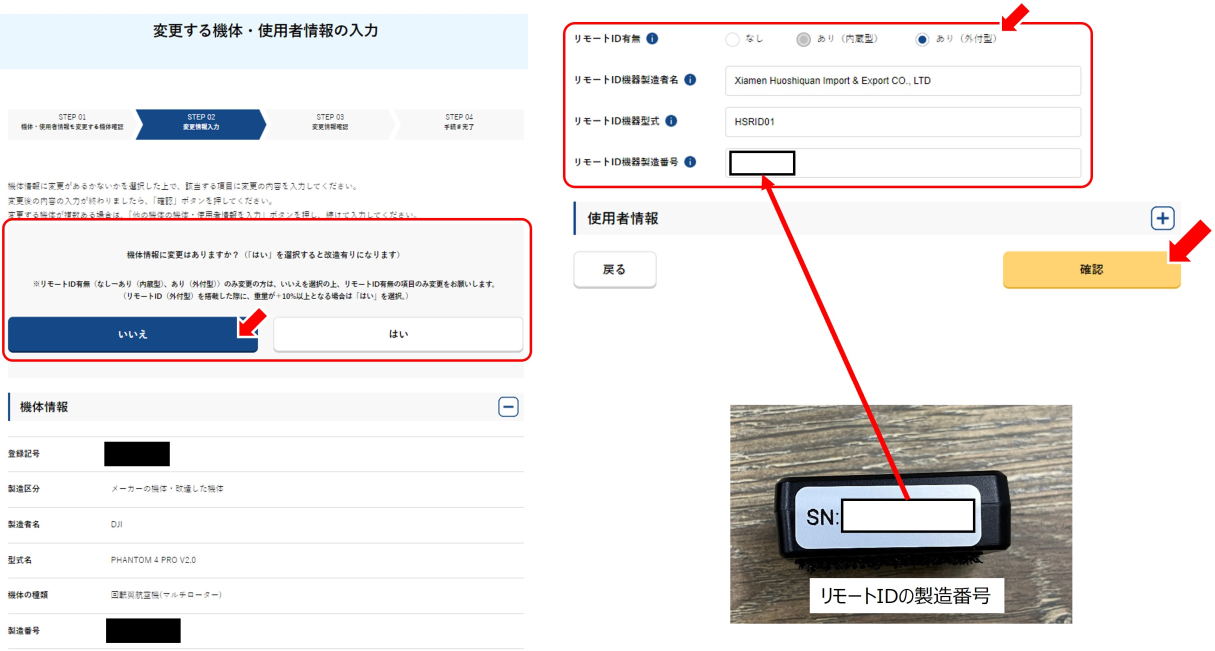Click info icon beside リモートID機器型式
1215x651 pixels.
(671, 121)
